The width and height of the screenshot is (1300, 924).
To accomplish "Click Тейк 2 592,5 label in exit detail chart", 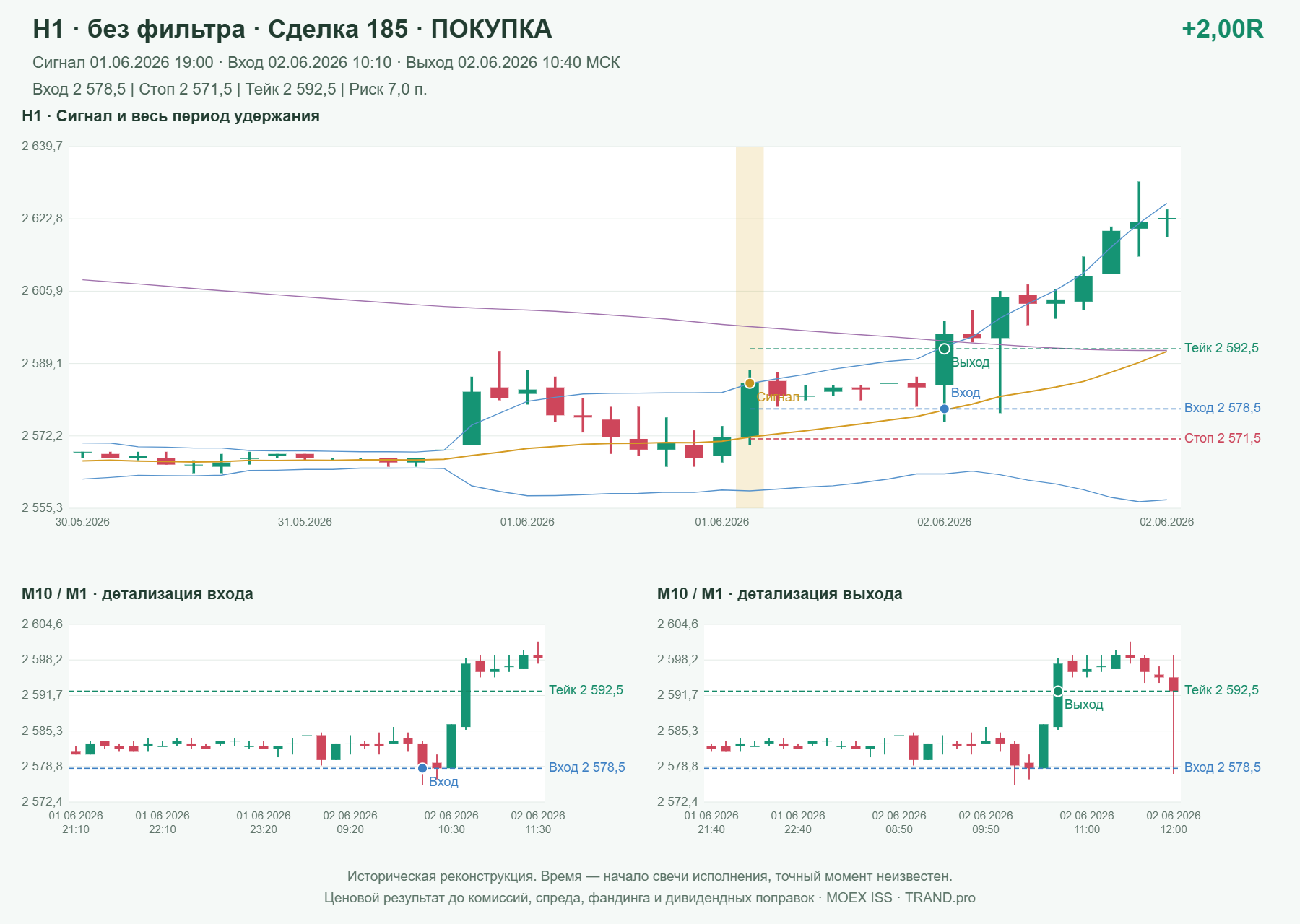I will coord(1221,690).
